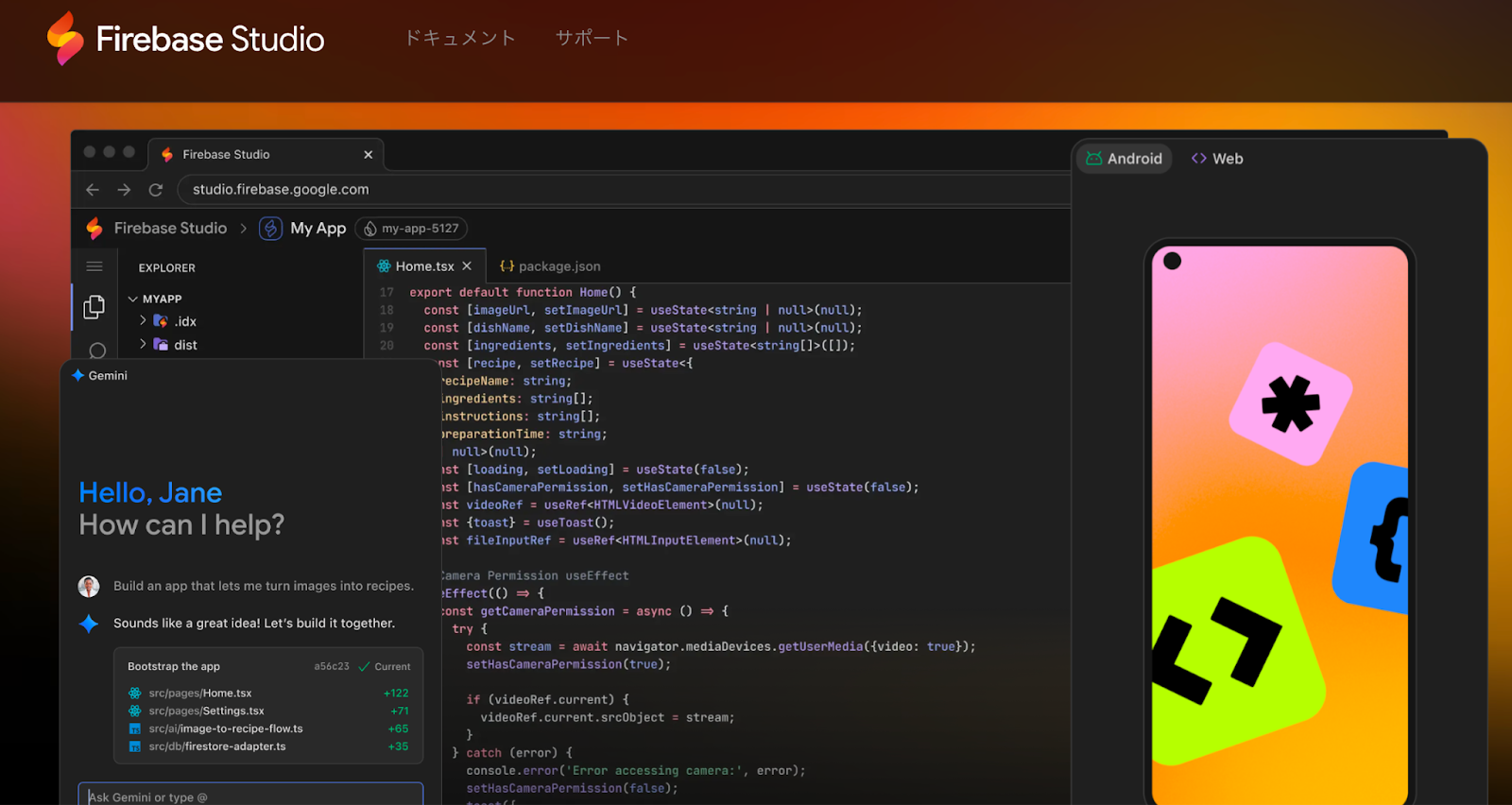Click the Firebase Studio breadcrumb label
The image size is (1512, 805).
170,228
